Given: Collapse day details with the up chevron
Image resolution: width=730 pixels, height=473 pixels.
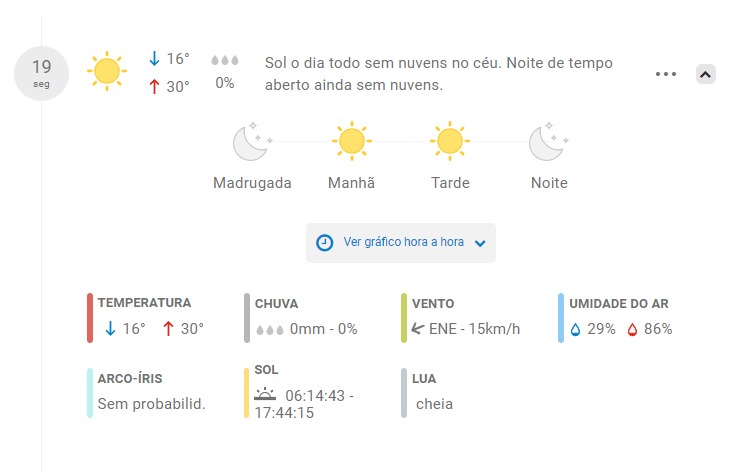Looking at the screenshot, I should [706, 74].
